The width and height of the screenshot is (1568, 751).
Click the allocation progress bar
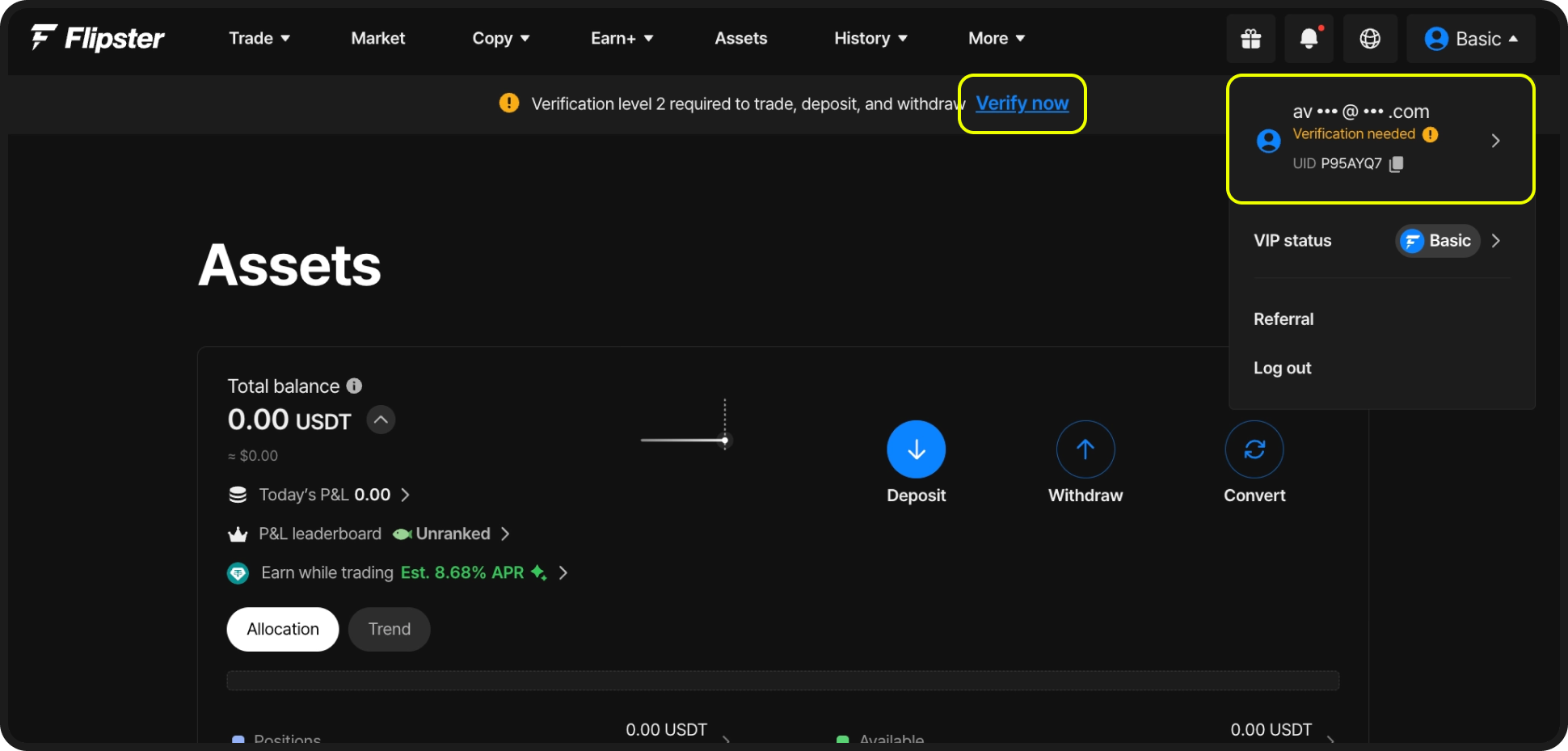click(x=783, y=681)
